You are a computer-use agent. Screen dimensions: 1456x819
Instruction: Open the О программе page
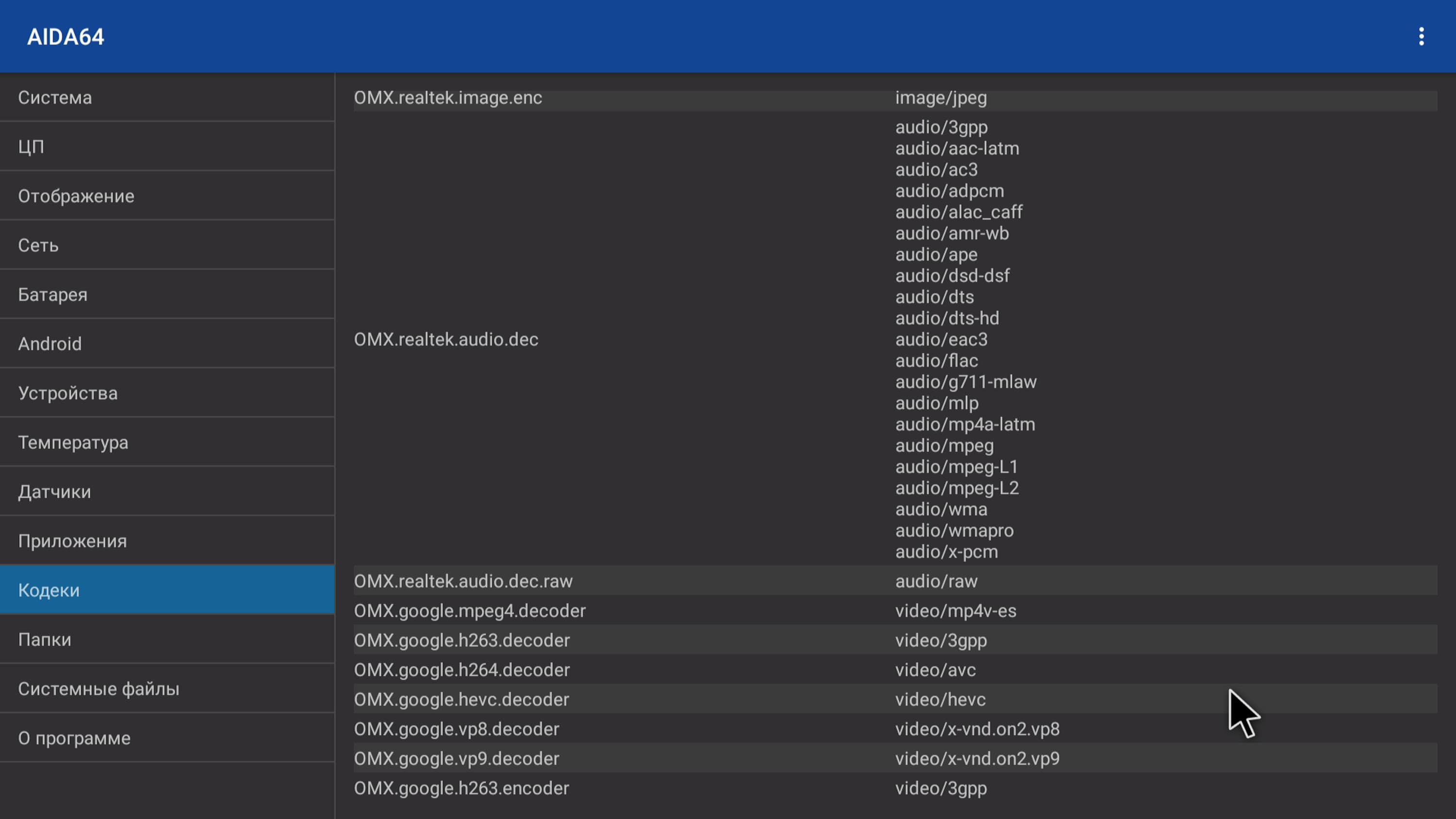(x=167, y=737)
